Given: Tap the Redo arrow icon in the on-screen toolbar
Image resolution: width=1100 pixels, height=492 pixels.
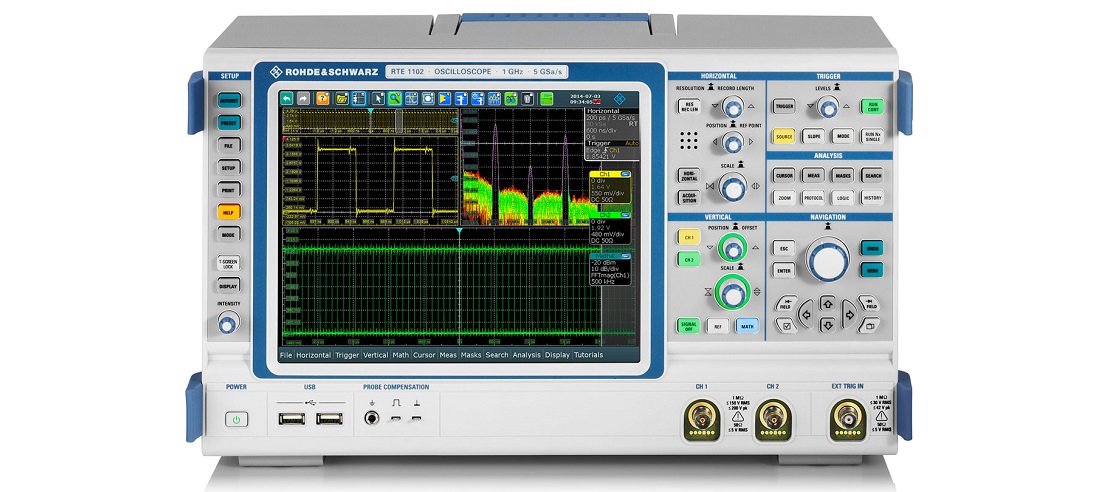Looking at the screenshot, I should (303, 98).
